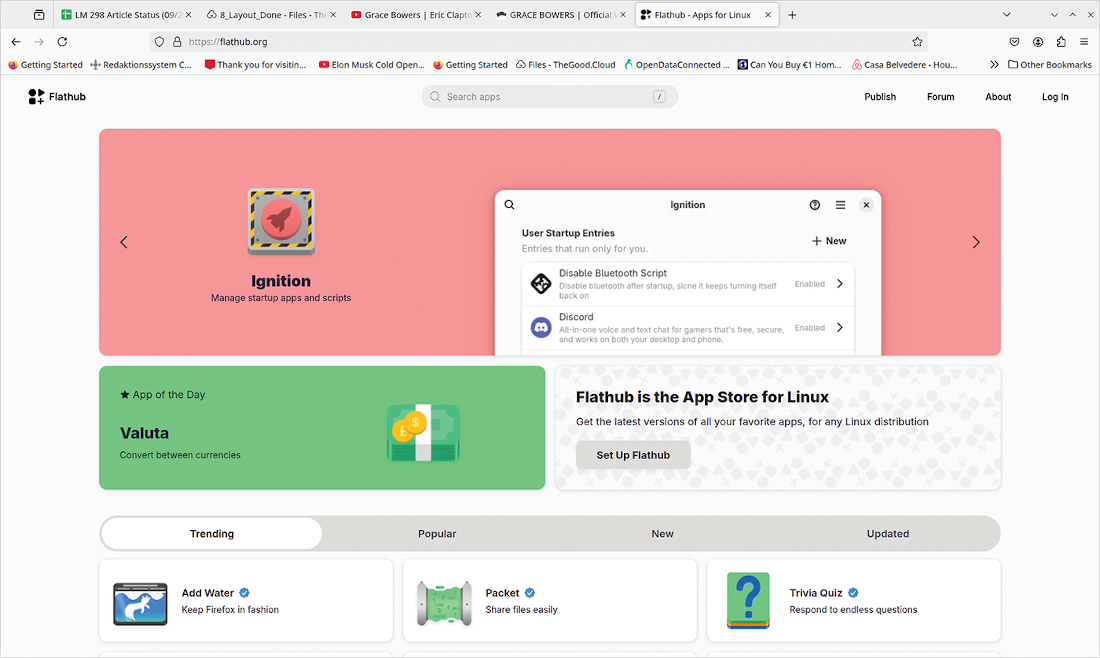Viewport: 1100px width, 658px height.
Task: Switch to the Popular tab
Action: 437,534
